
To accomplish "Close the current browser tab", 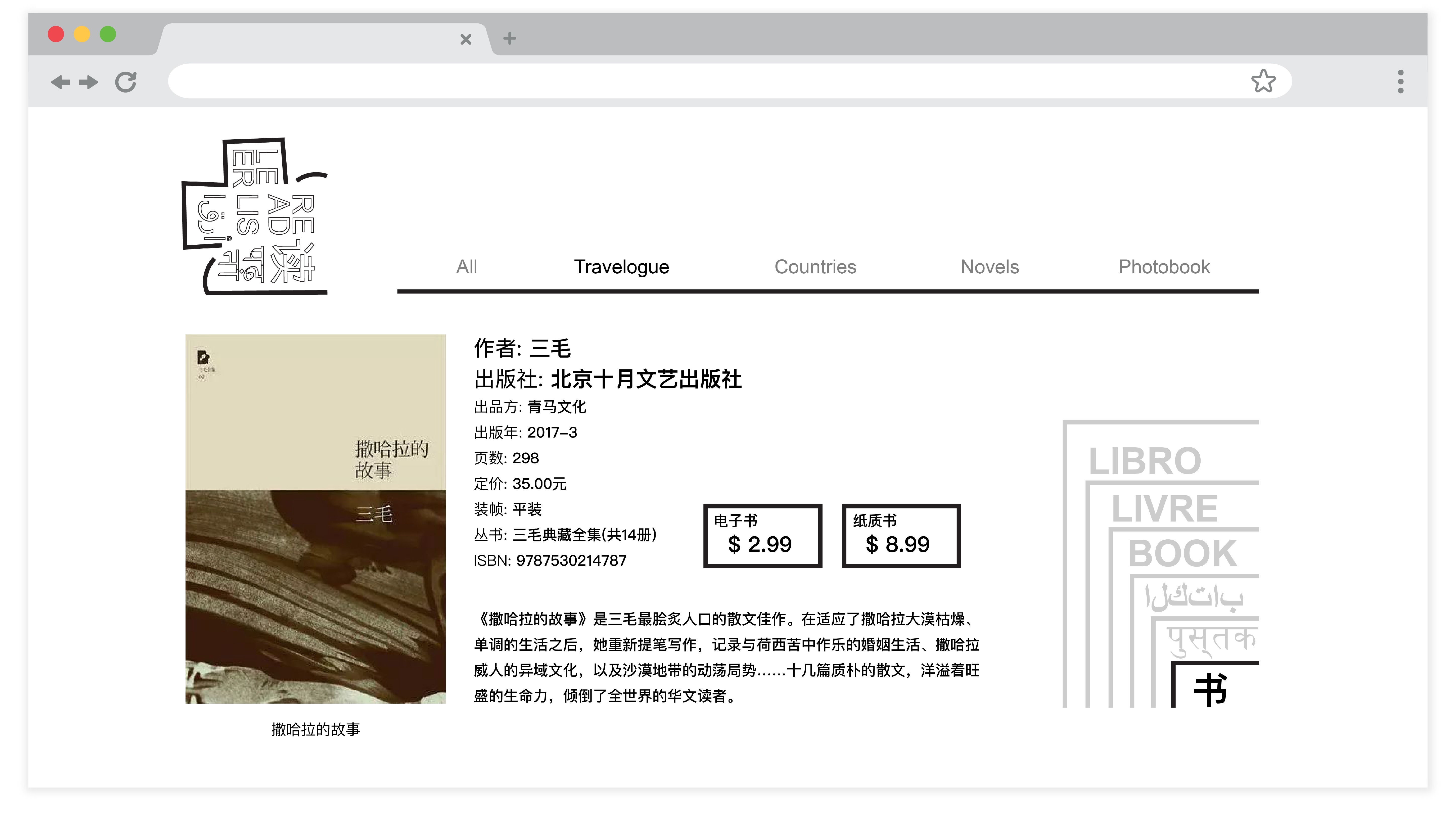I will point(466,39).
